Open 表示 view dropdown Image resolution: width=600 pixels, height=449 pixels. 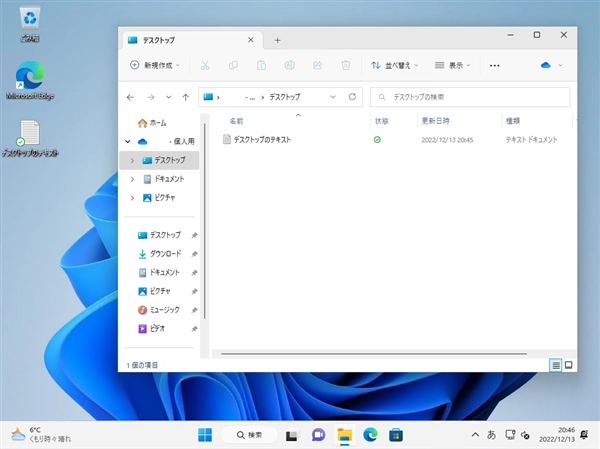(452, 65)
